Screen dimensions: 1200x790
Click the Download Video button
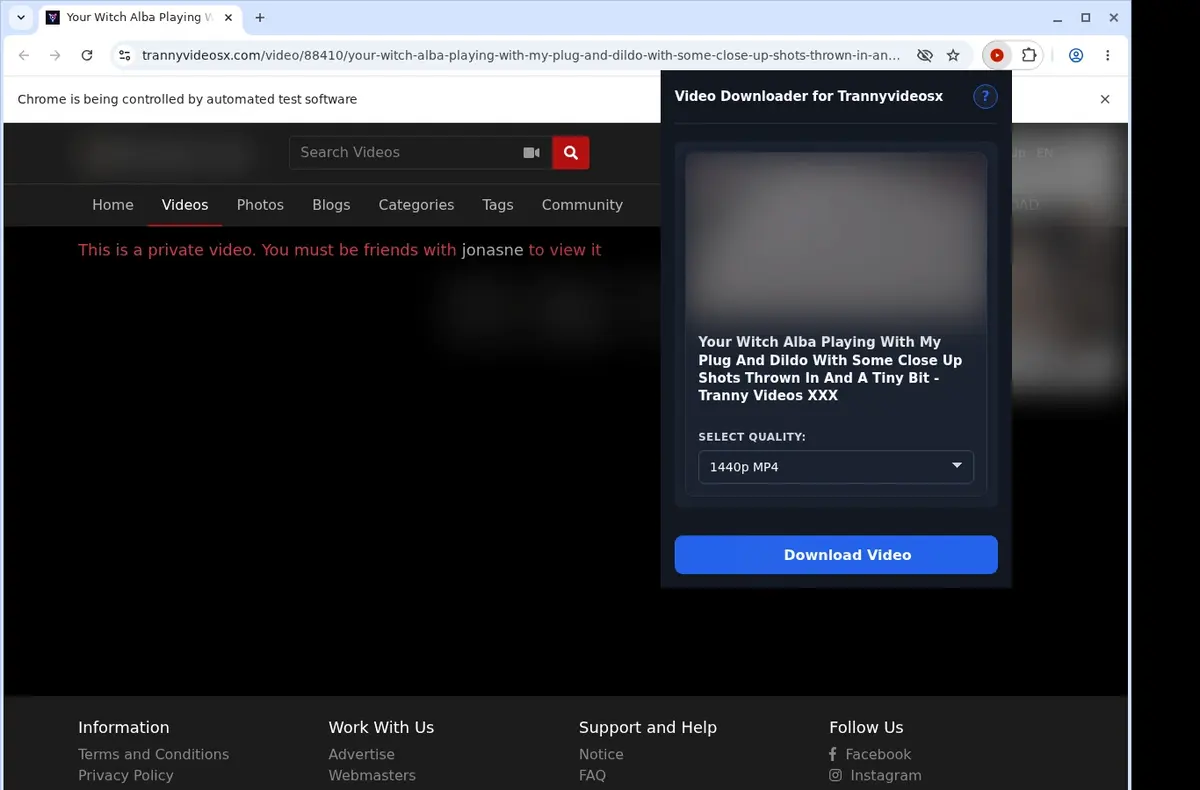[x=836, y=555]
